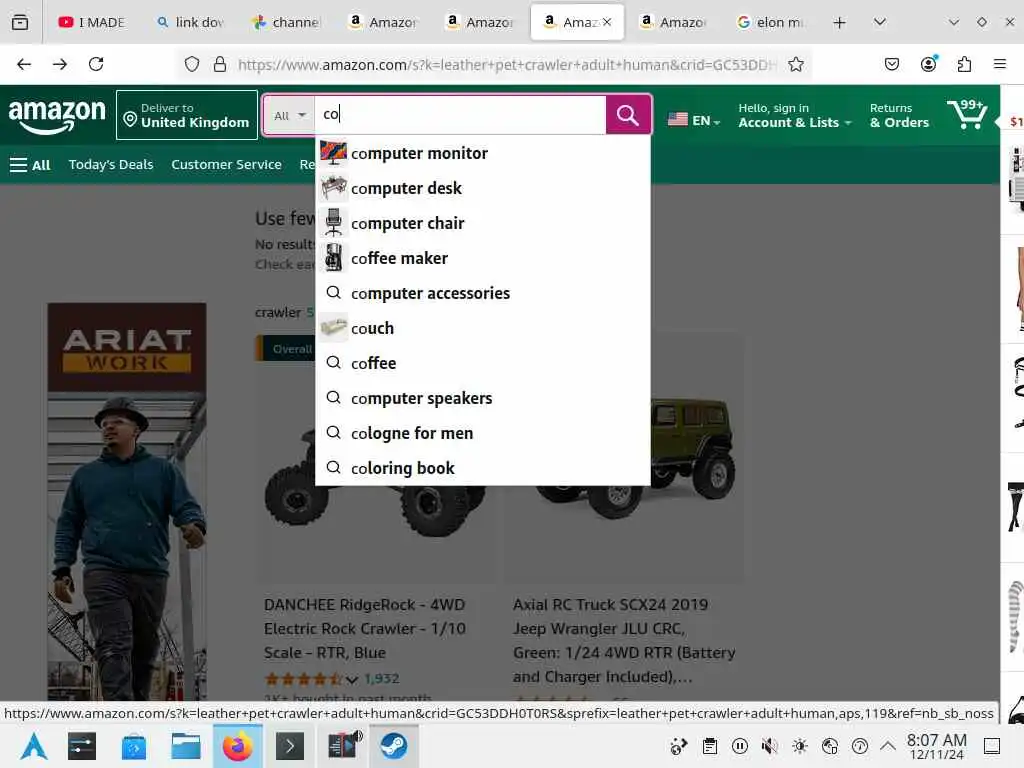This screenshot has width=1024, height=768.
Task: Open the clipboard tray icon
Action: coord(710,746)
